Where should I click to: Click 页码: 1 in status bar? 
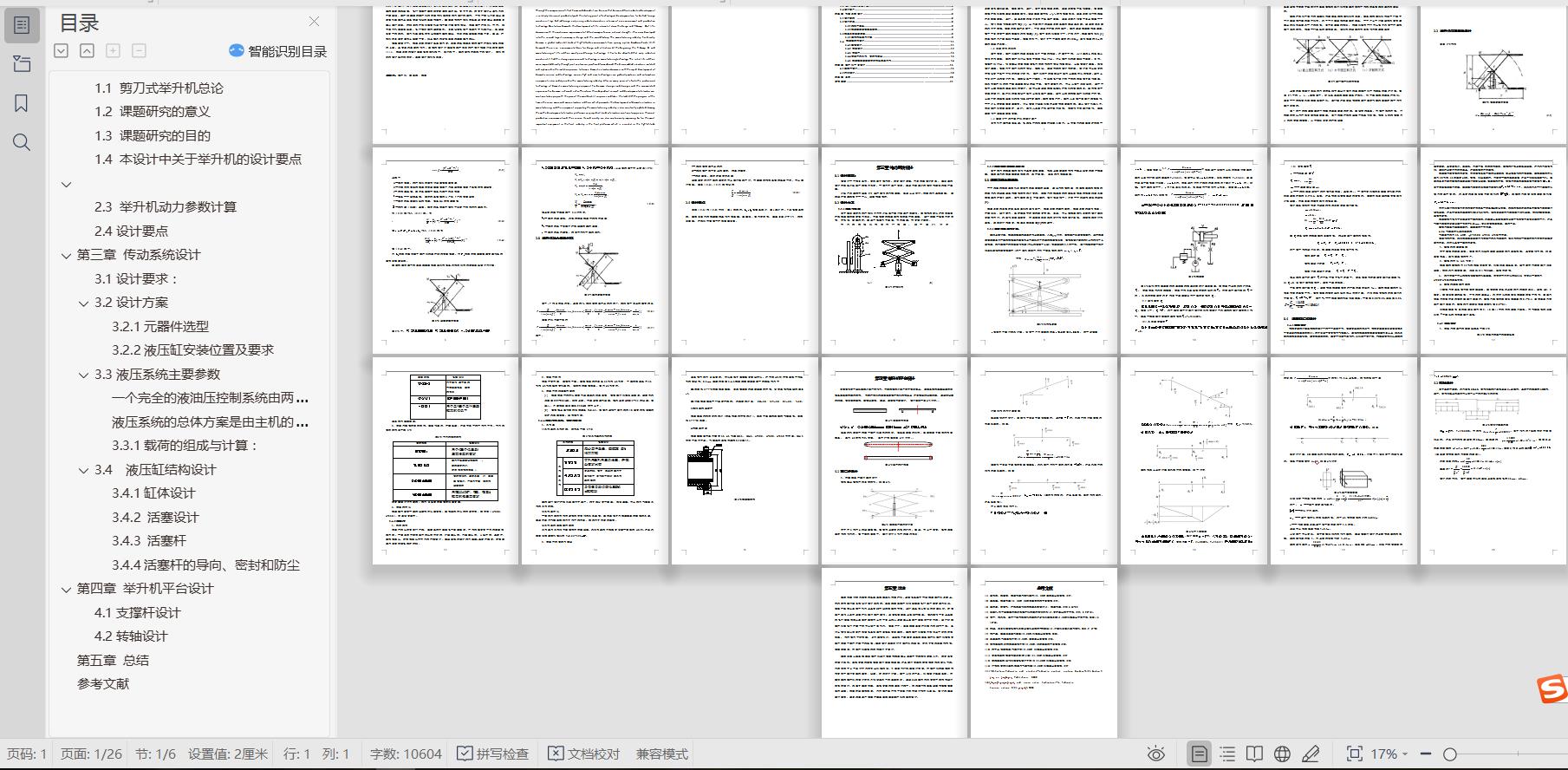(27, 754)
